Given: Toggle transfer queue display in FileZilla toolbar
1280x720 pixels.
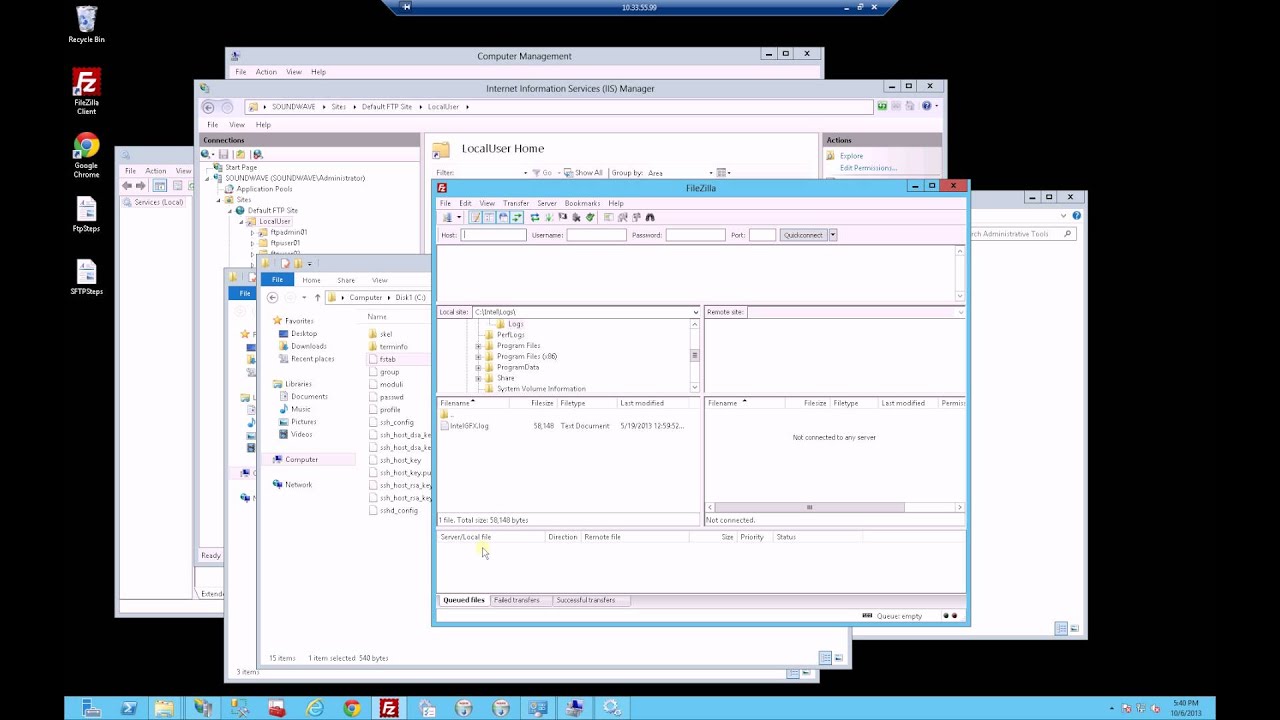Looking at the screenshot, I should pyautogui.click(x=517, y=217).
